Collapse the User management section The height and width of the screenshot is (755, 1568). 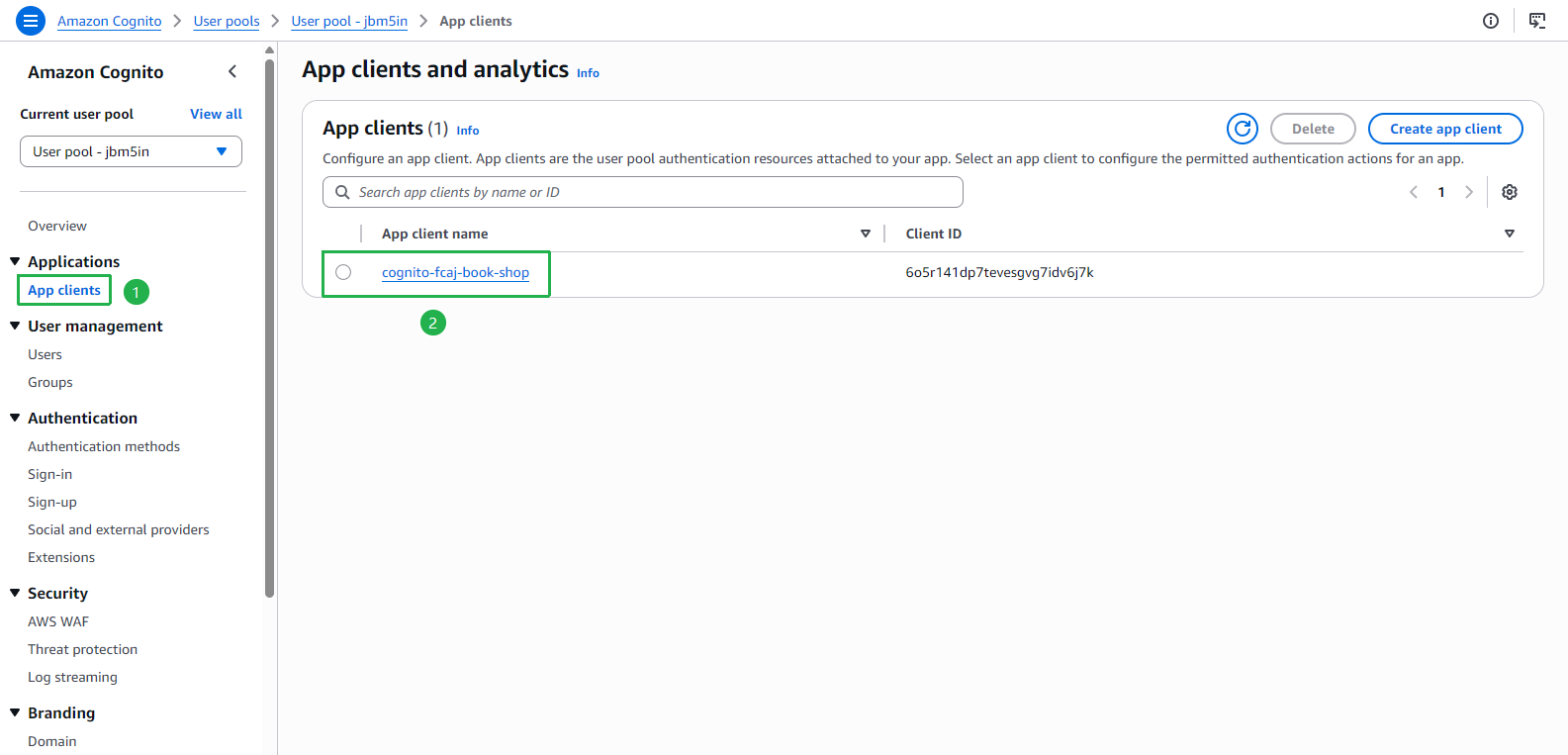15,326
